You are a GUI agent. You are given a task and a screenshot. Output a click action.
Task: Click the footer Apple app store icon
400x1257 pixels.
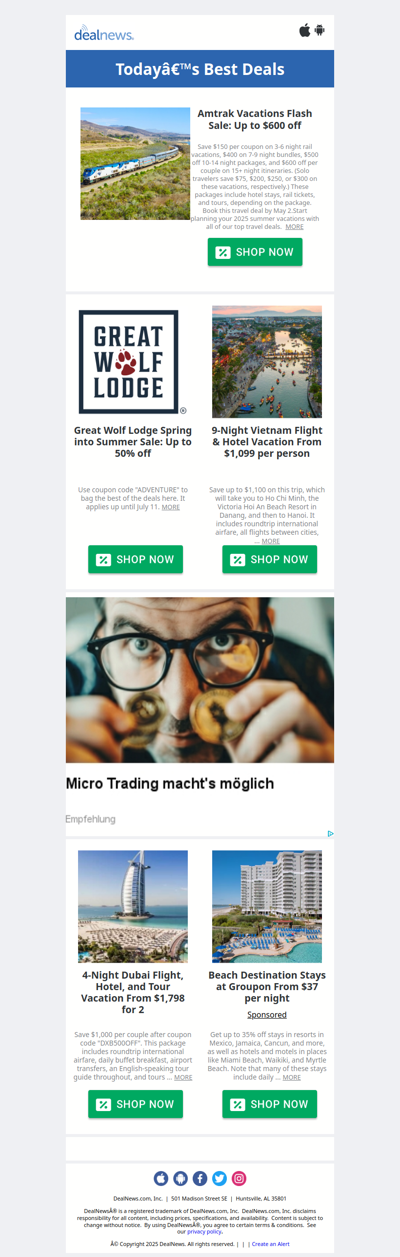[161, 1179]
